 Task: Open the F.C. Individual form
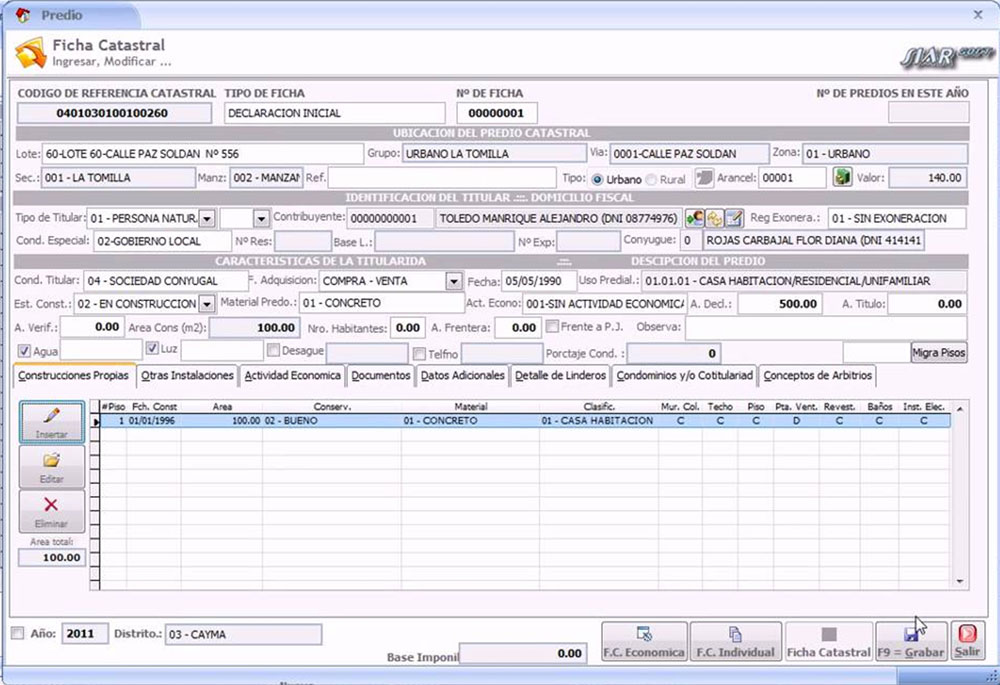coord(735,641)
